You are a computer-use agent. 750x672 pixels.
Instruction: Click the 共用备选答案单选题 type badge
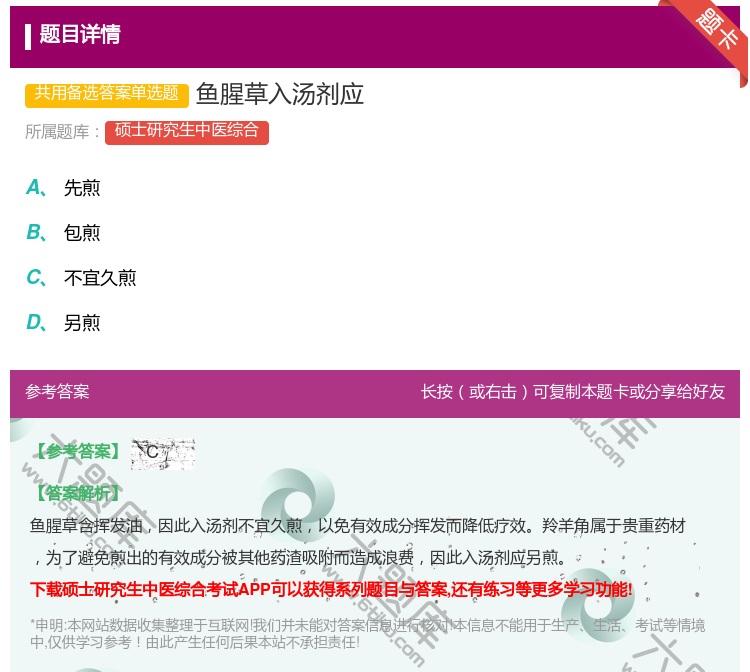tap(107, 94)
